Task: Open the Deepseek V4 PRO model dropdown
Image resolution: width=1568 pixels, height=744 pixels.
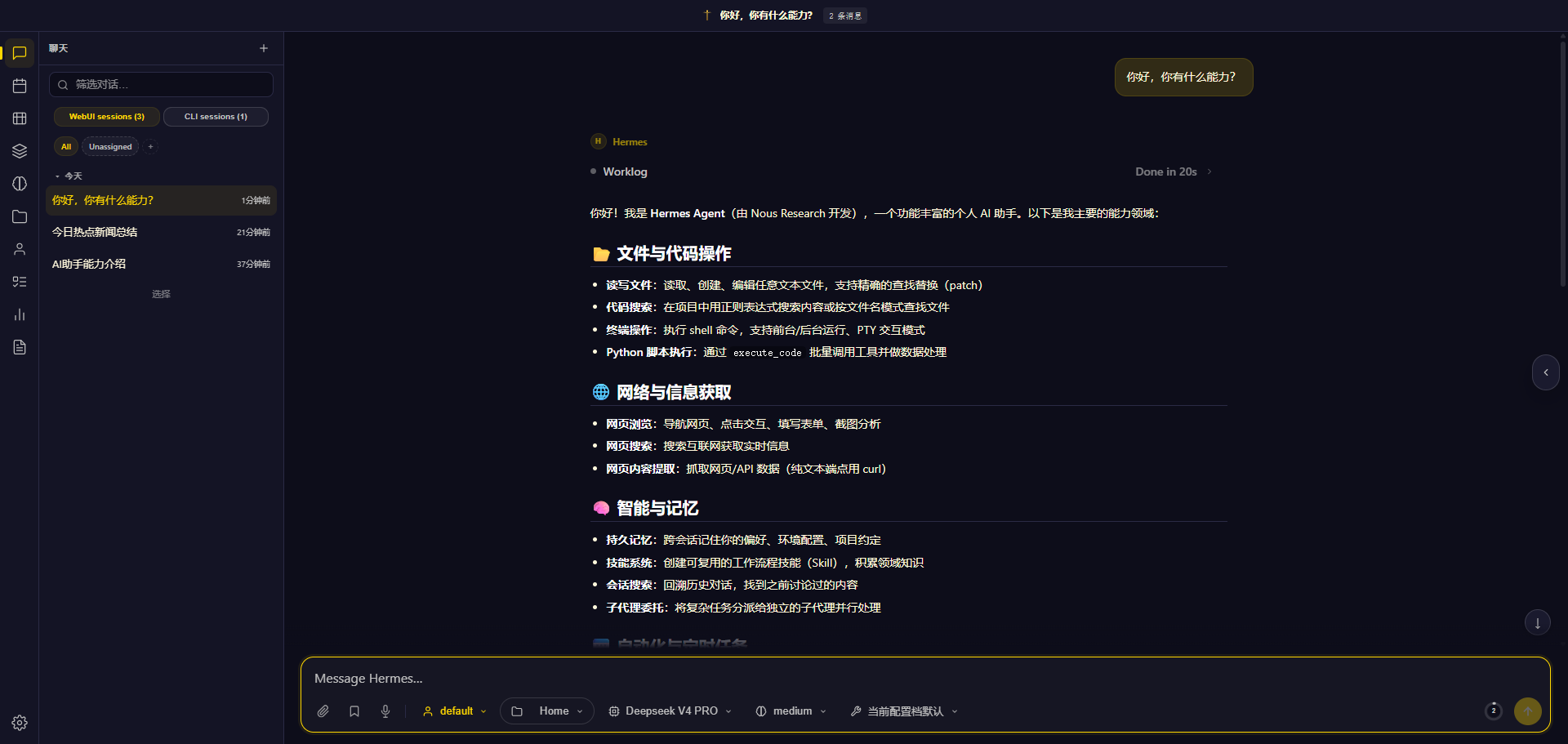Action: point(670,711)
